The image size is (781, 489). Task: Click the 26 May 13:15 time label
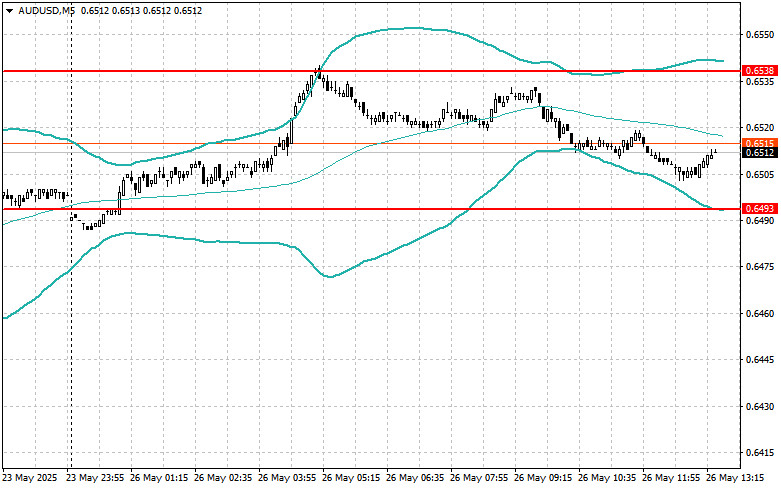[x=735, y=478]
